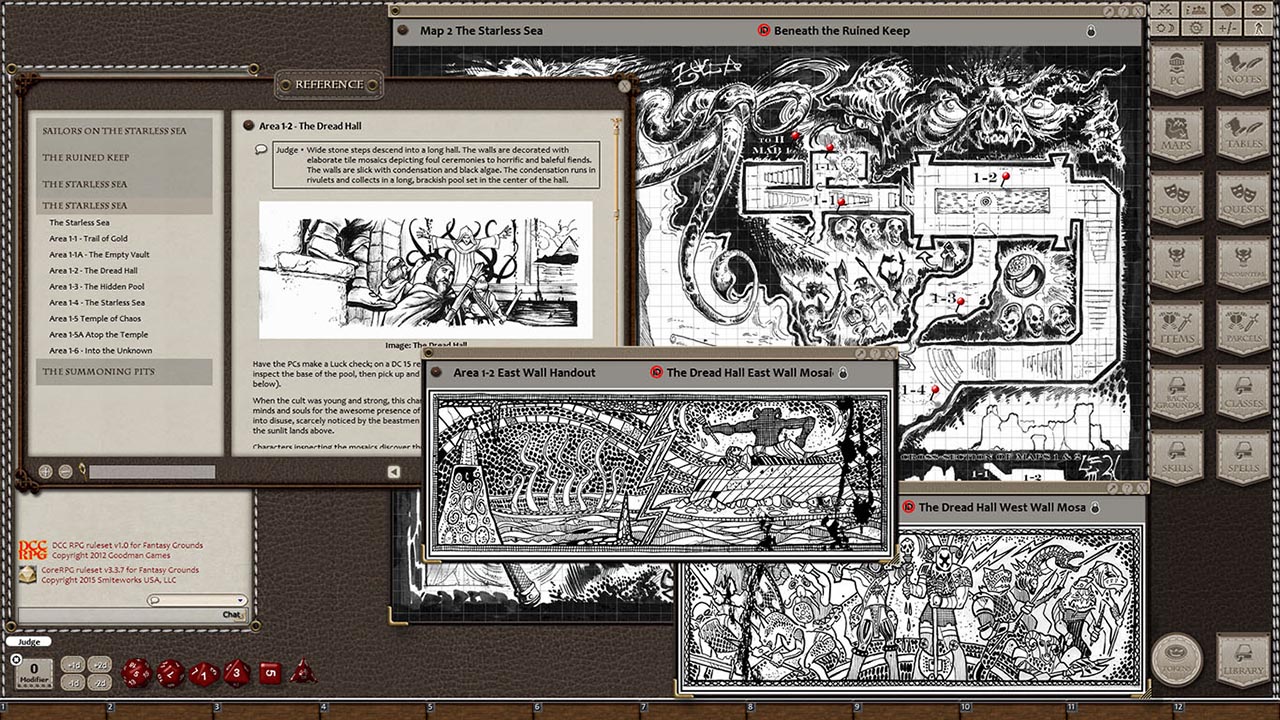Open the combat tracker crossed-swords icon
The height and width of the screenshot is (720, 1280).
[x=1164, y=10]
